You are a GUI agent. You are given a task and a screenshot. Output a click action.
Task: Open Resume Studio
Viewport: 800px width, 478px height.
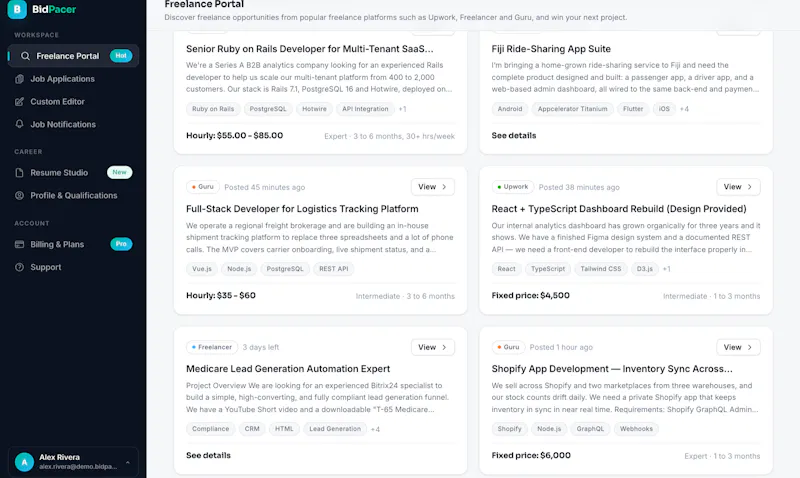(73, 173)
